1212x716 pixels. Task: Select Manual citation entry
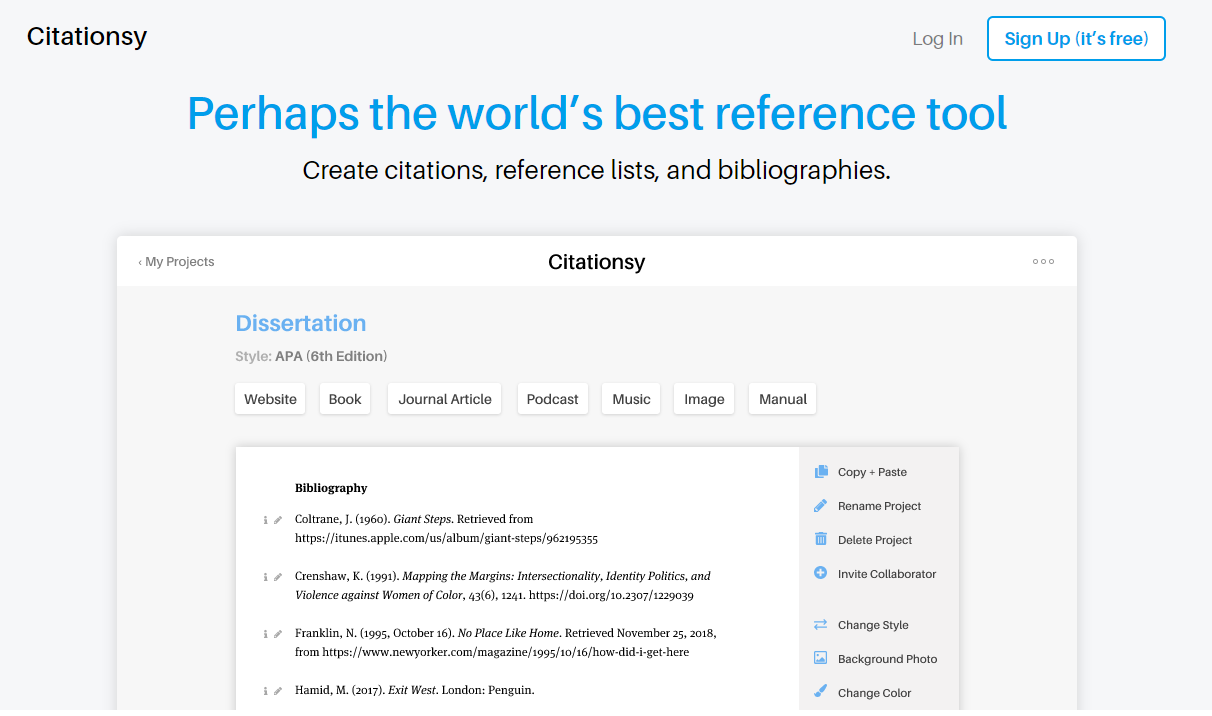tap(782, 399)
